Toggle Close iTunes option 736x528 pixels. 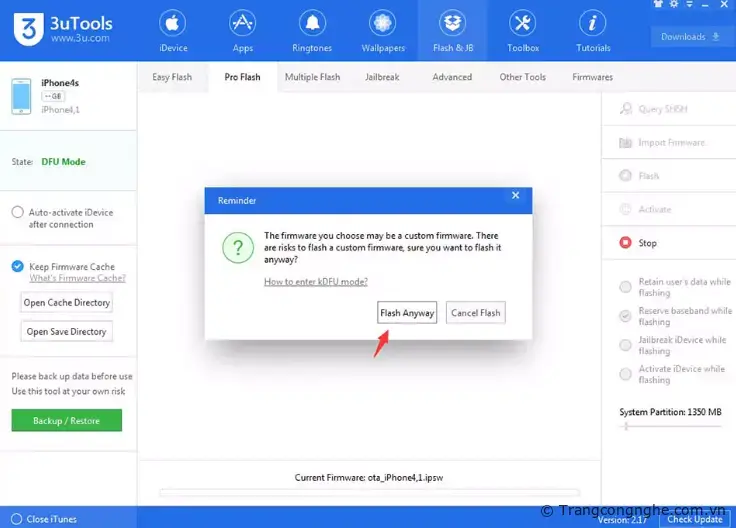pos(14,519)
